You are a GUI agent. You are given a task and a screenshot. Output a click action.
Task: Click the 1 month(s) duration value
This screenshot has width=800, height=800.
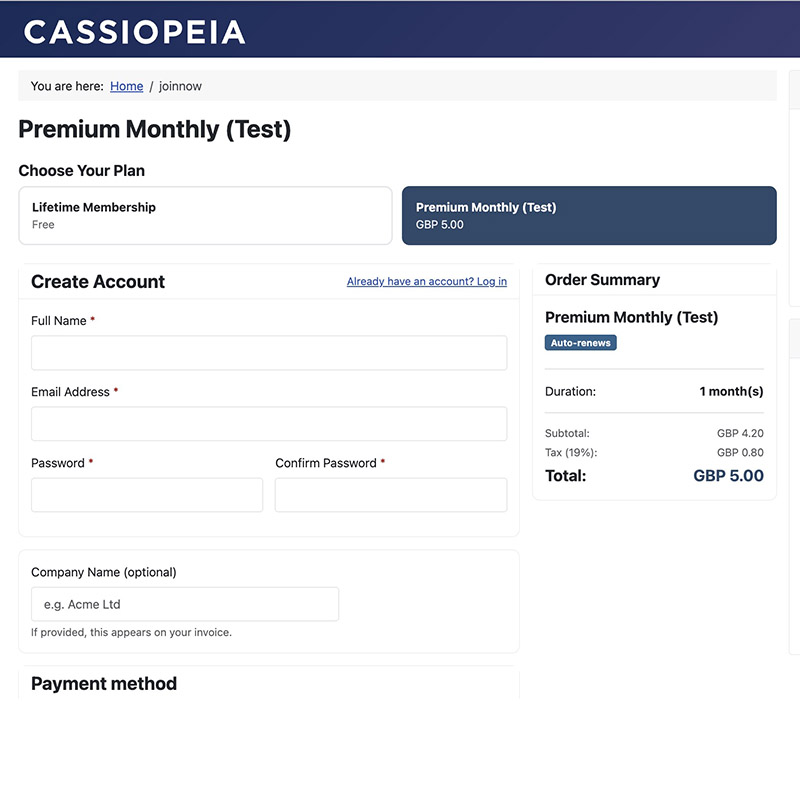pyautogui.click(x=731, y=391)
